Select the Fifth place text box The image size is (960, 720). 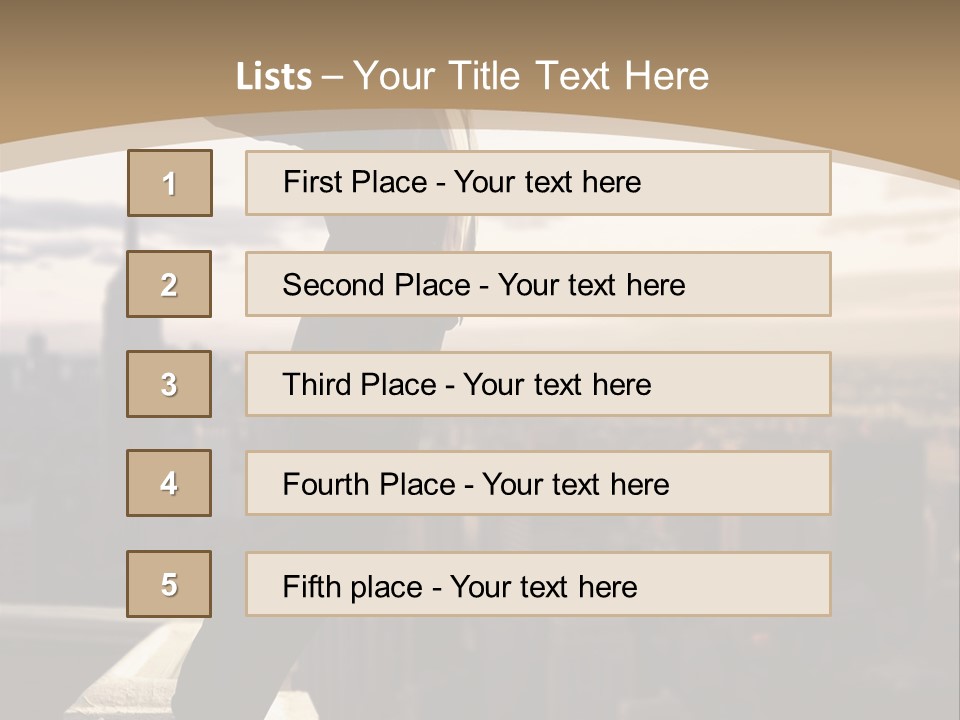[x=538, y=585]
